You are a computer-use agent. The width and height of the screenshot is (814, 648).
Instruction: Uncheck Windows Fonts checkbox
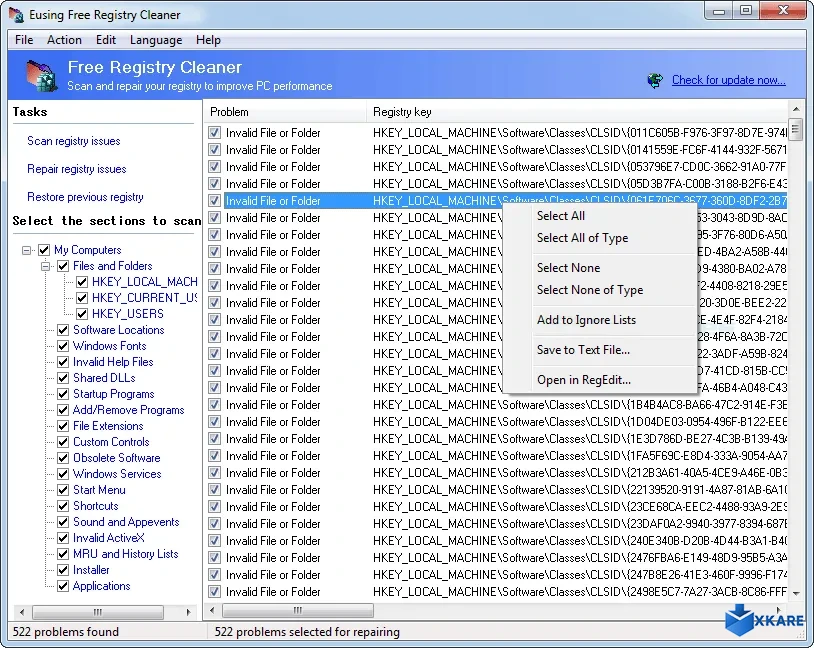coord(63,346)
